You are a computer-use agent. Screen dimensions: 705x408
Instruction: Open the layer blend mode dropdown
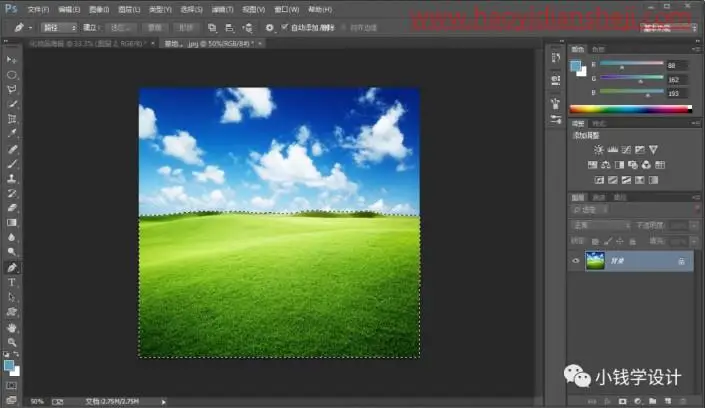point(601,225)
